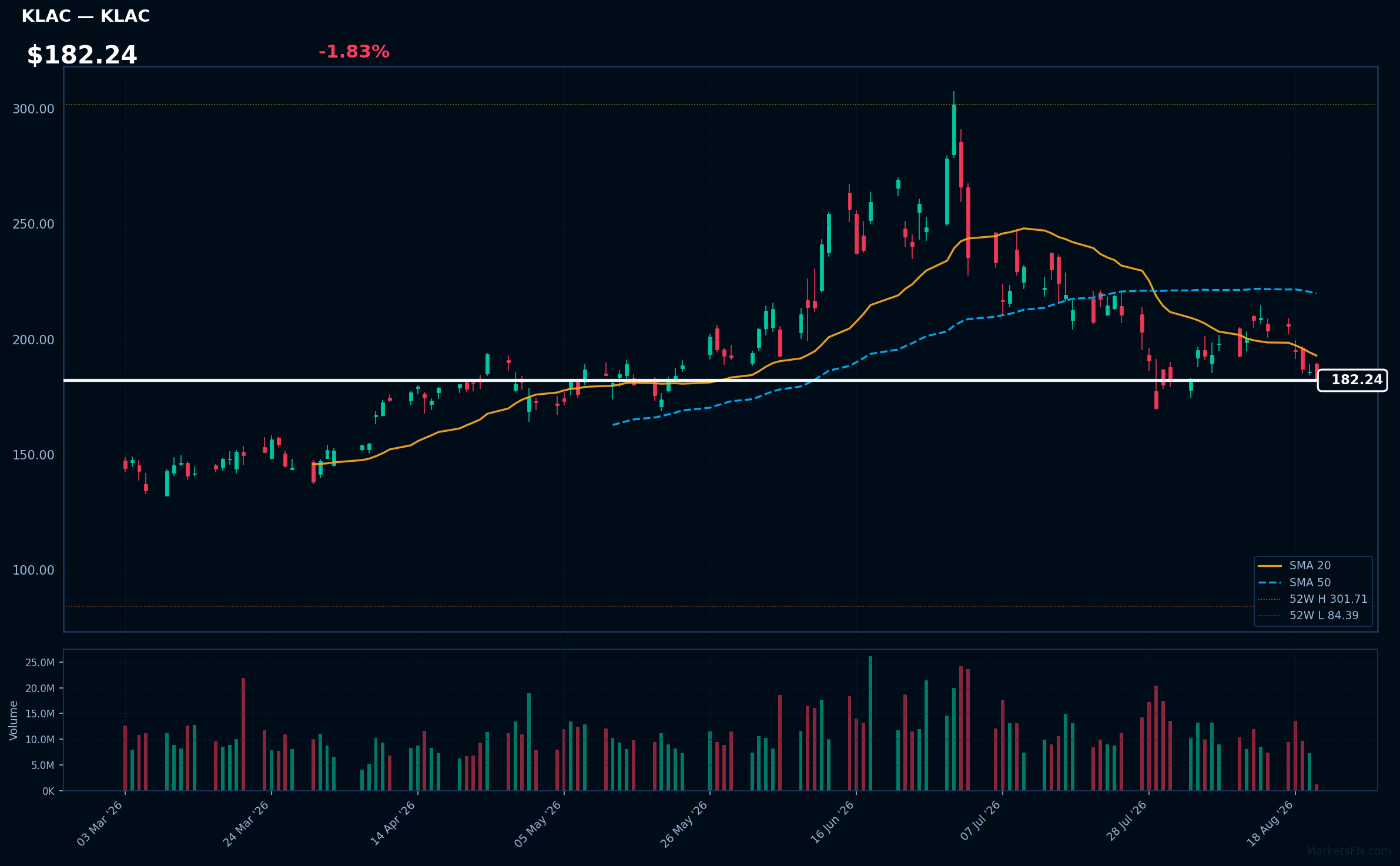
Task: Click the 05 May '26 date label
Action: pos(539,823)
